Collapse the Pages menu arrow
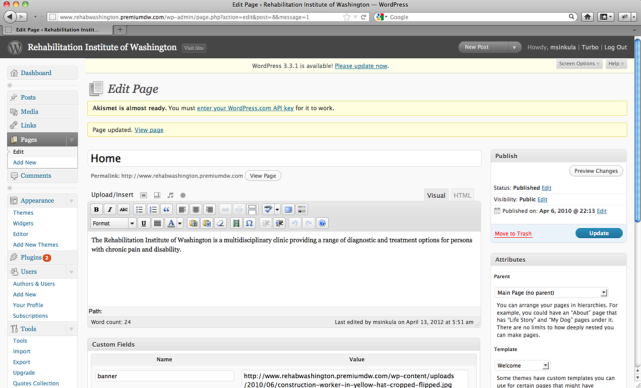The height and width of the screenshot is (388, 641). click(x=72, y=140)
